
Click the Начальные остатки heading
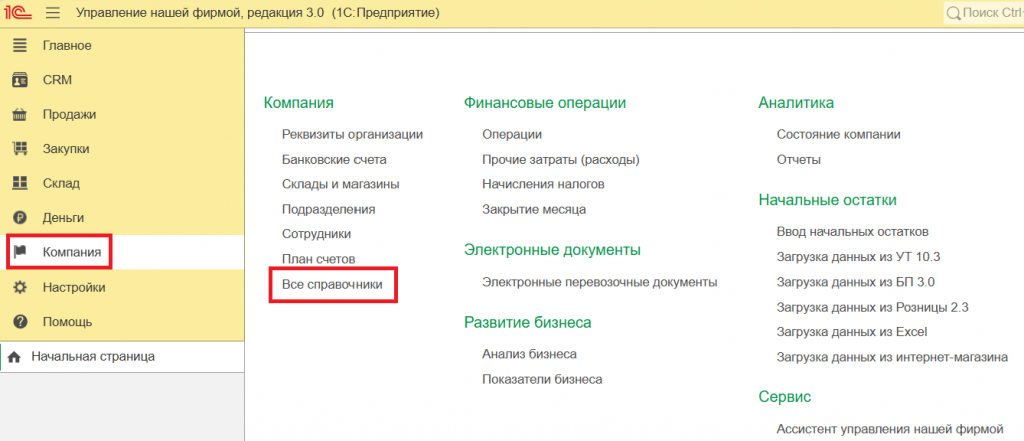(x=827, y=201)
